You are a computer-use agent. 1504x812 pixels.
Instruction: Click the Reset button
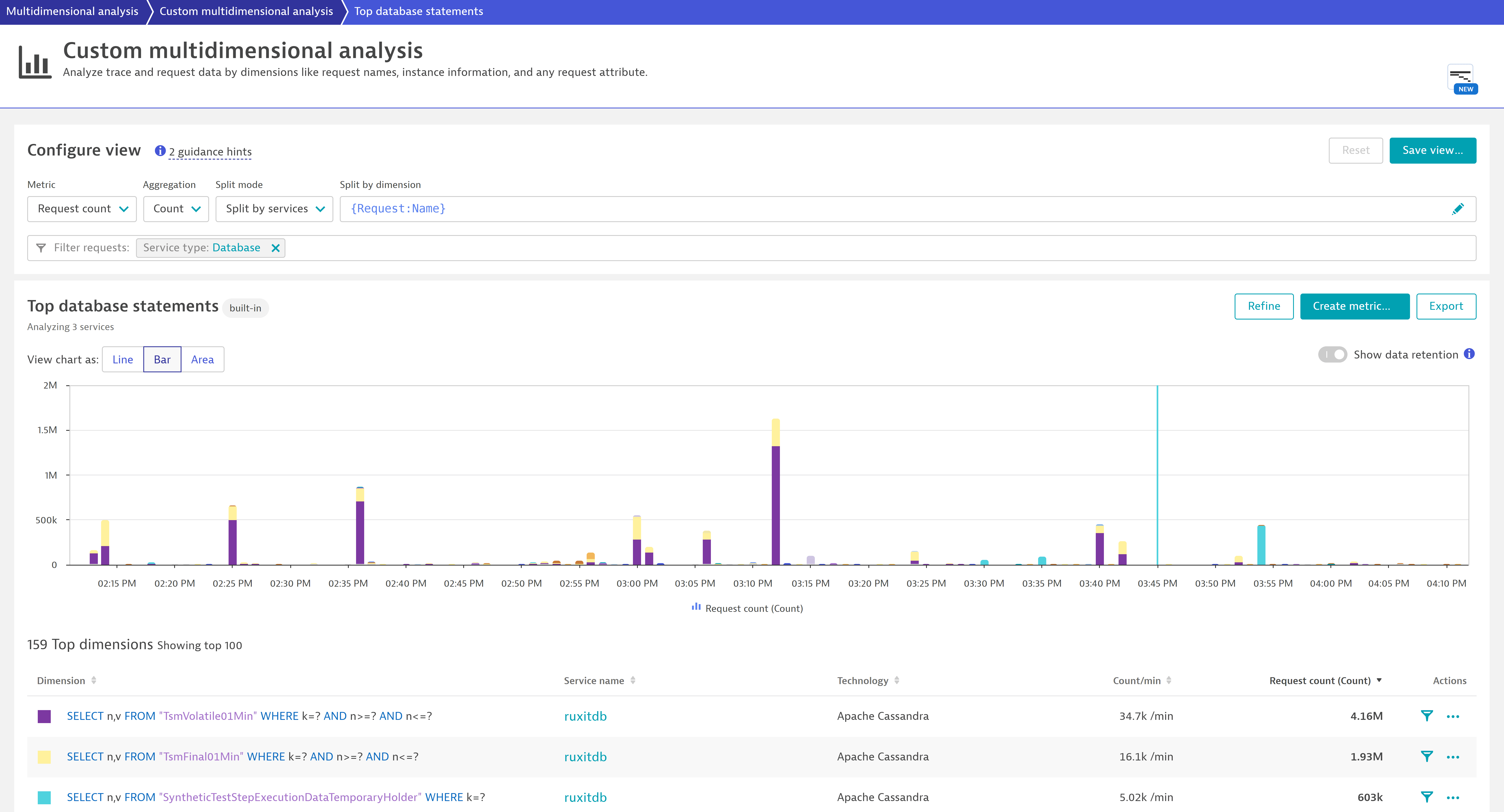click(1355, 151)
